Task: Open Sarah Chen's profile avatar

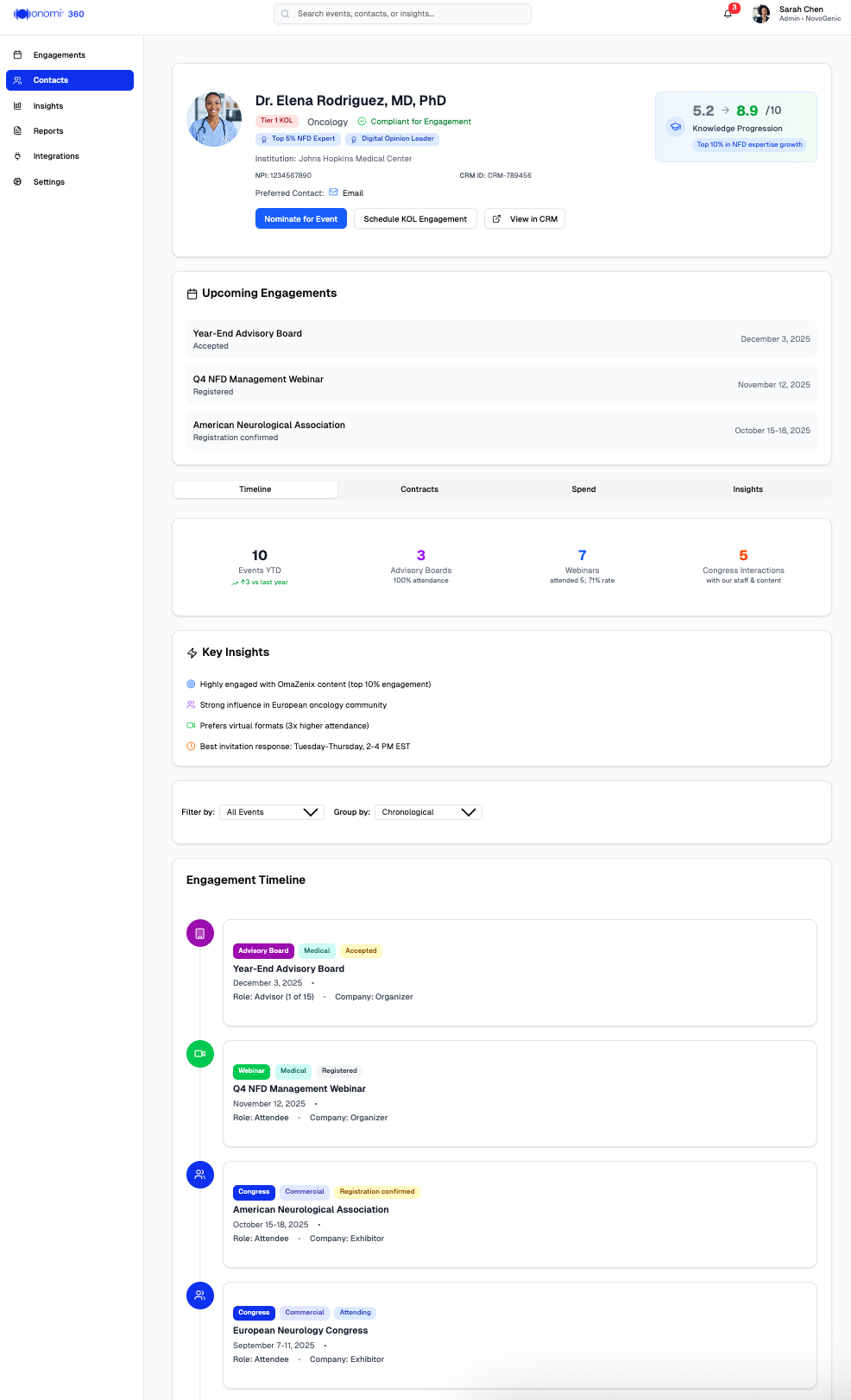Action: point(761,14)
